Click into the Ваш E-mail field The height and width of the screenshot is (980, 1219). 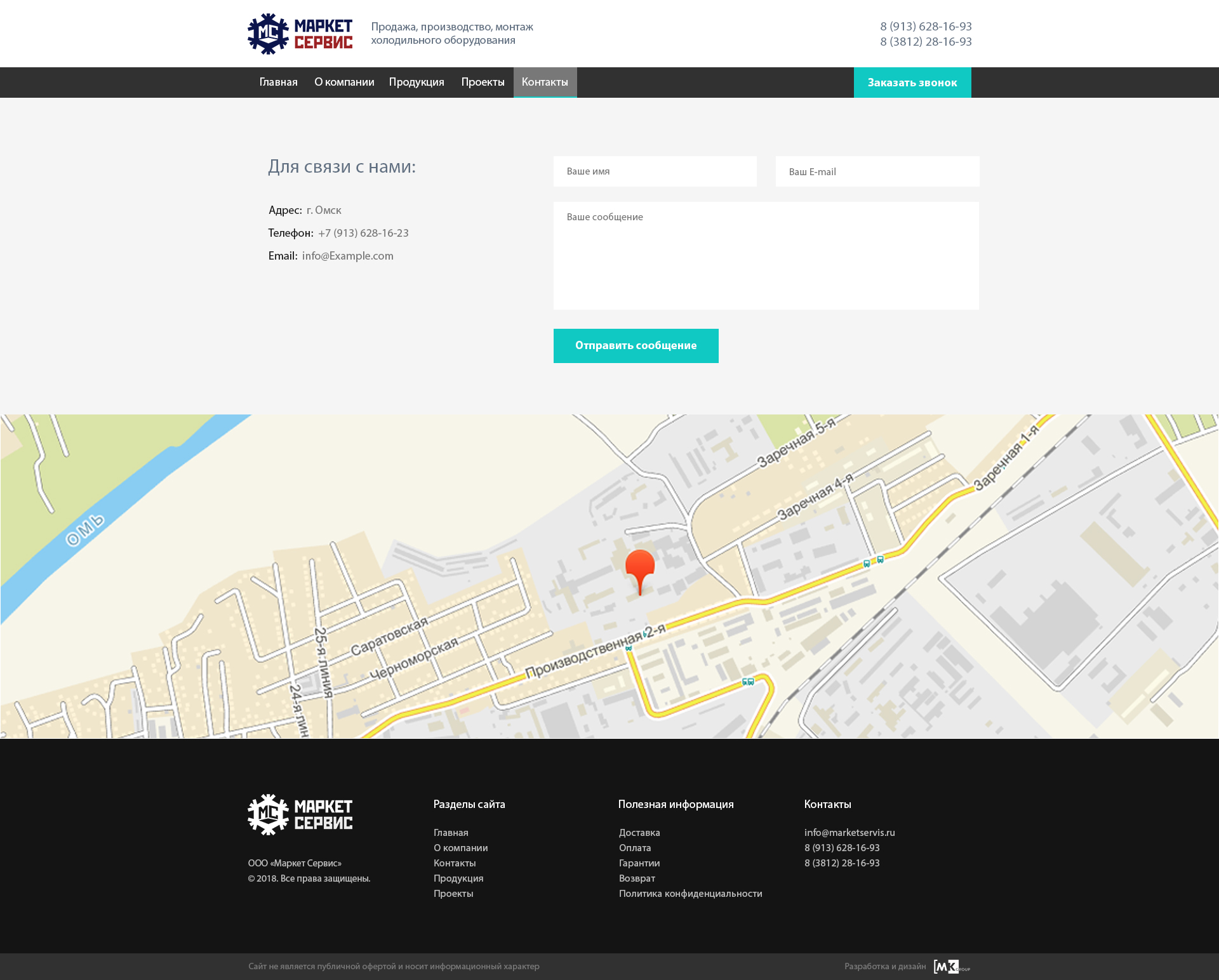877,171
